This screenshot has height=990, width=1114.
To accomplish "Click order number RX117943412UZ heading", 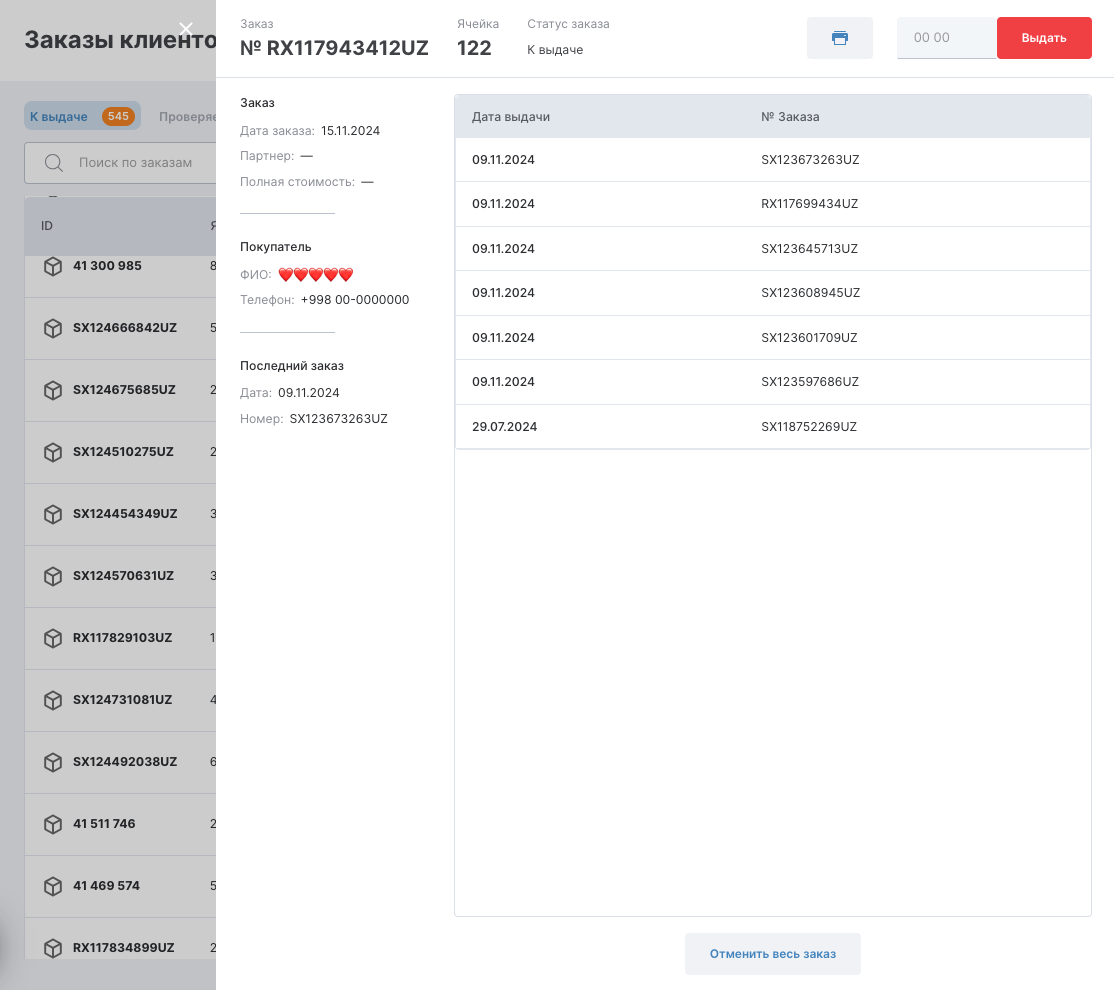I will click(x=335, y=48).
